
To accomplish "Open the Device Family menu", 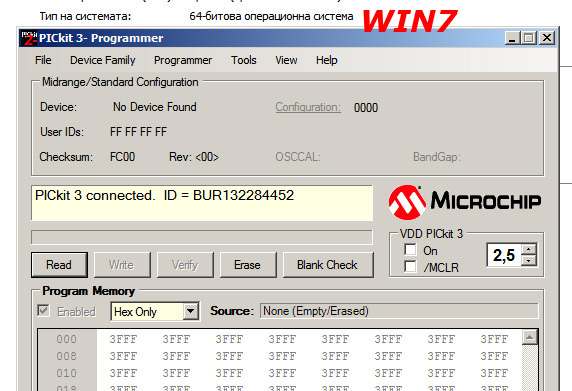I will (x=103, y=60).
